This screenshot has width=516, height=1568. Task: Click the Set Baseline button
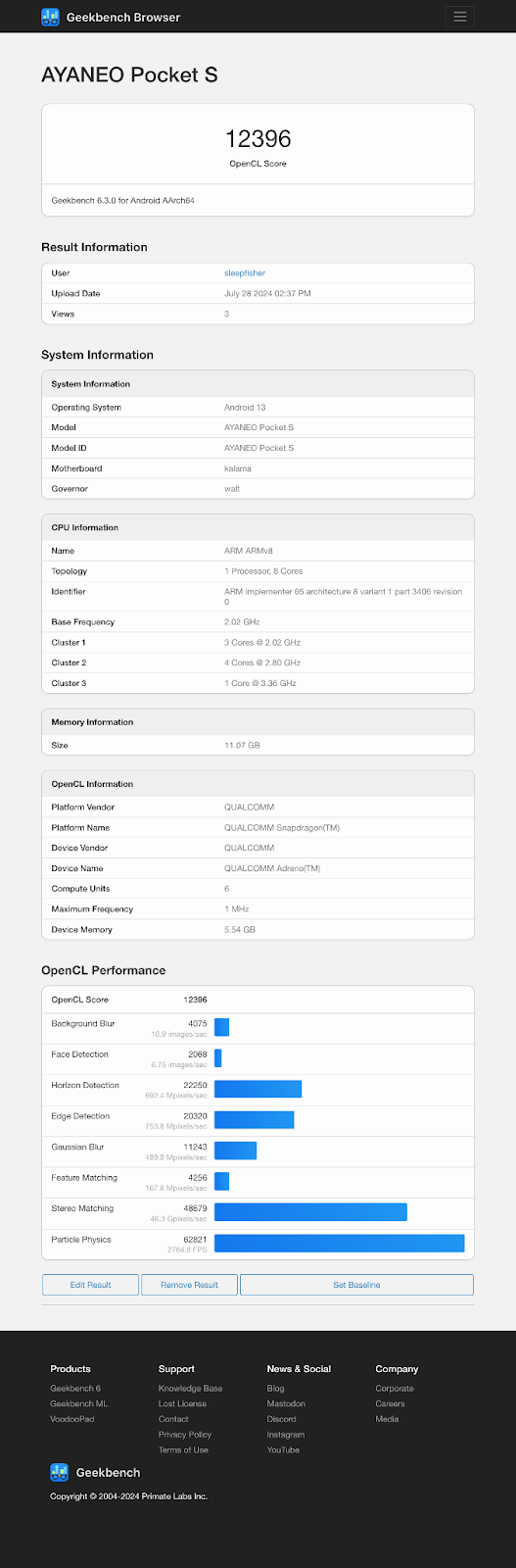(x=356, y=1285)
